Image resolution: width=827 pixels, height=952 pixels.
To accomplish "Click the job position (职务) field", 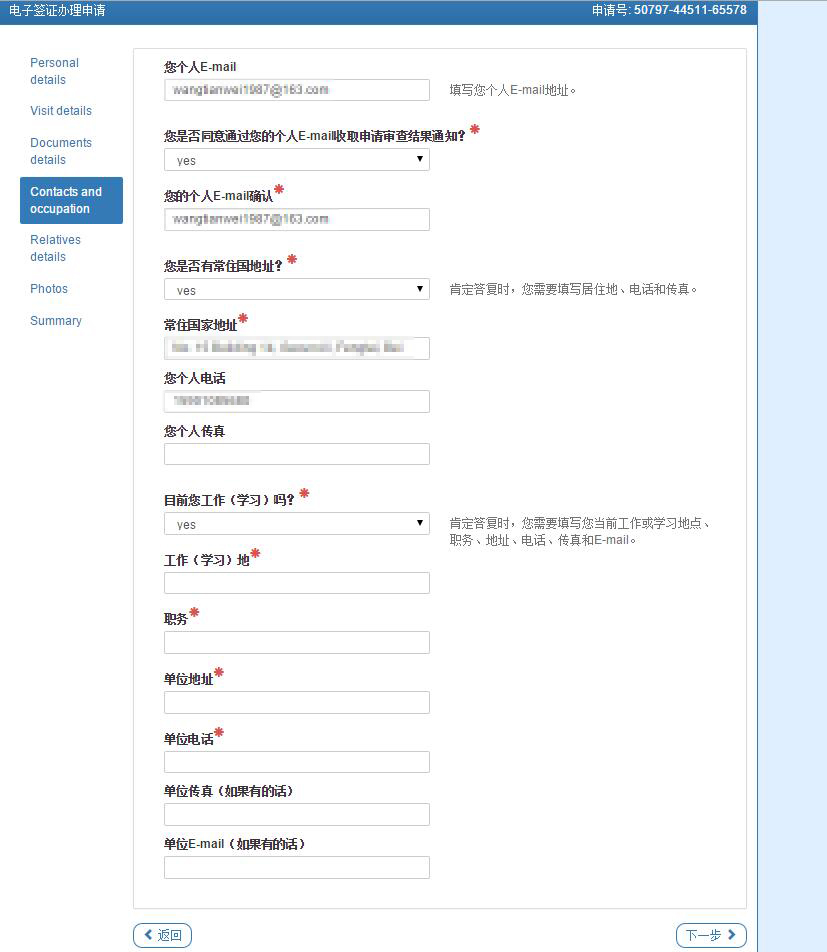I will pos(296,642).
